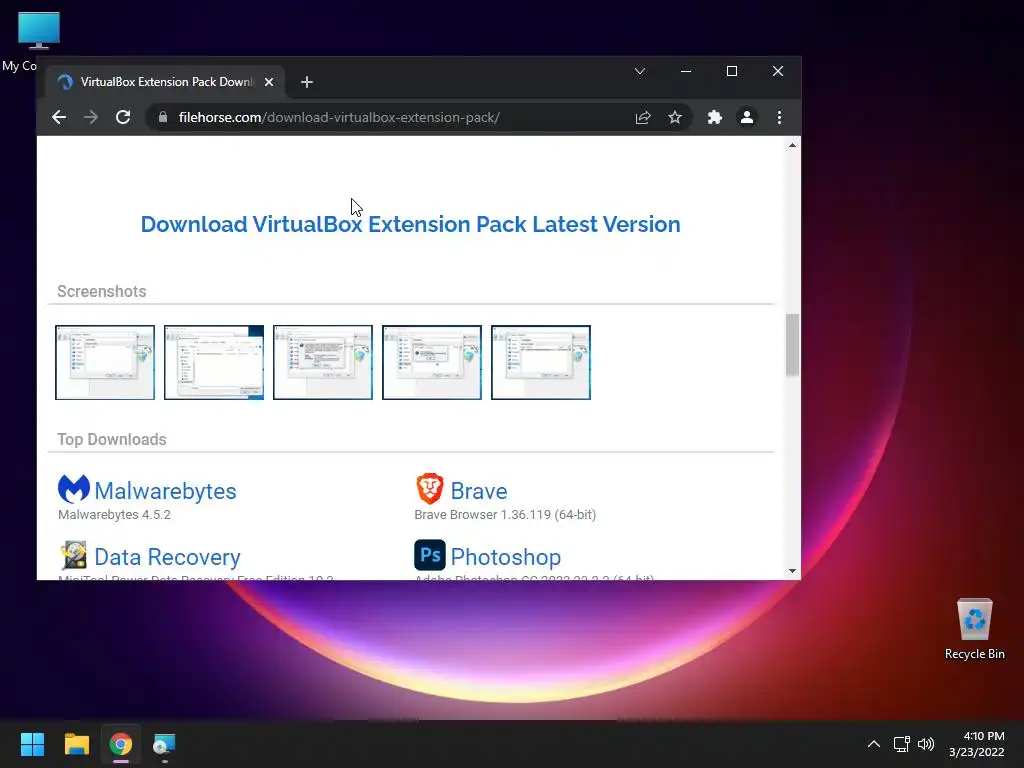Click the page scroll up arrow

coord(792,145)
